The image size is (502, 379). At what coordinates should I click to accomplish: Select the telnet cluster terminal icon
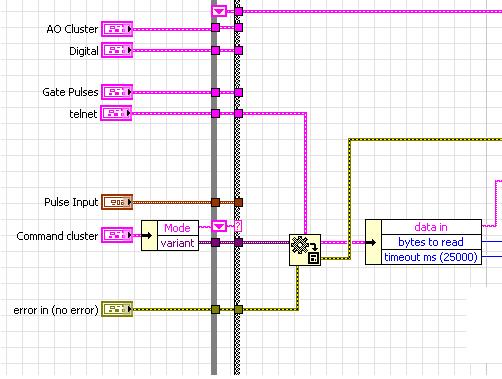(x=116, y=113)
